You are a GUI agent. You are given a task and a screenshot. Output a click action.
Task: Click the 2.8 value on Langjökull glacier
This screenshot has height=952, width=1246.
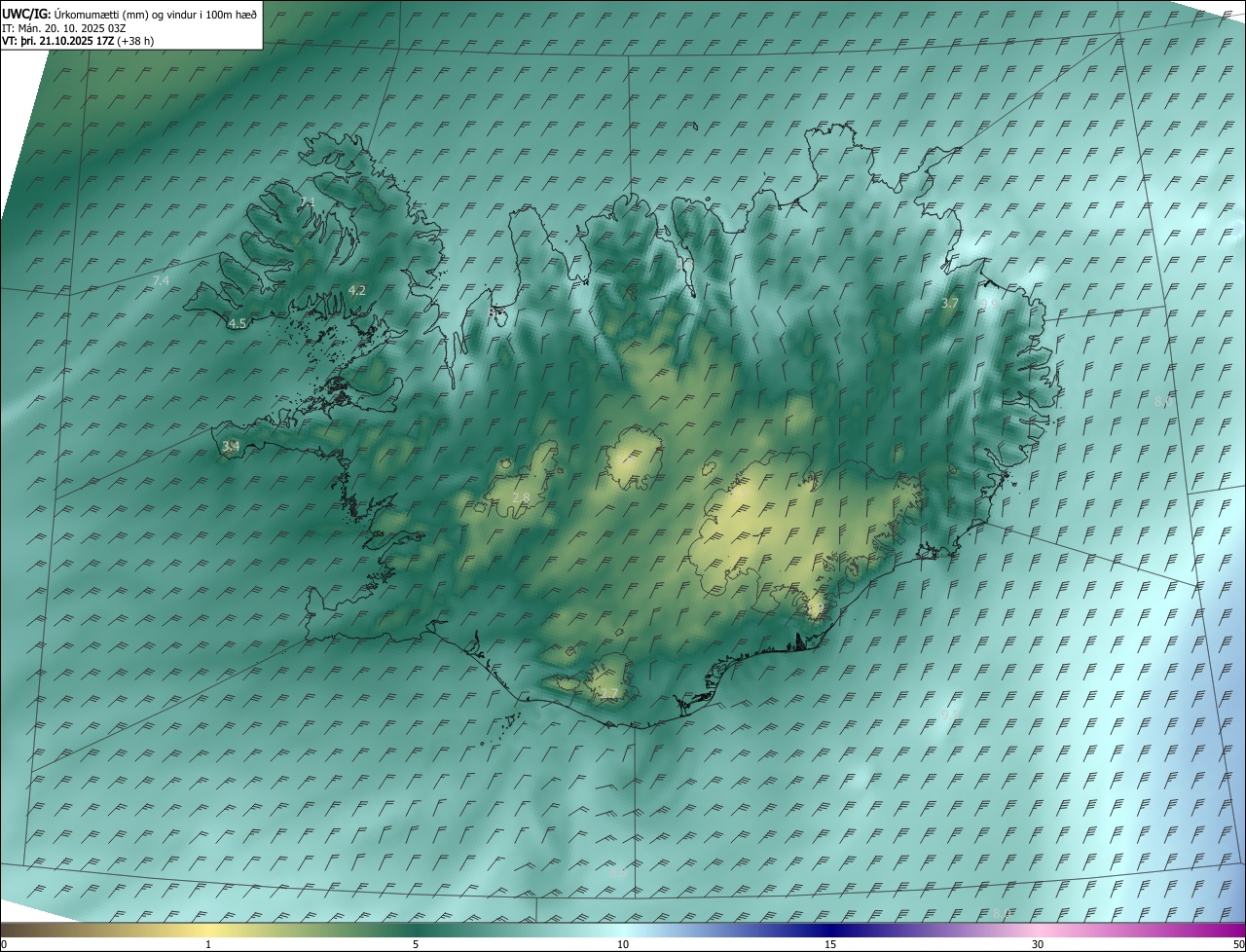coord(522,497)
